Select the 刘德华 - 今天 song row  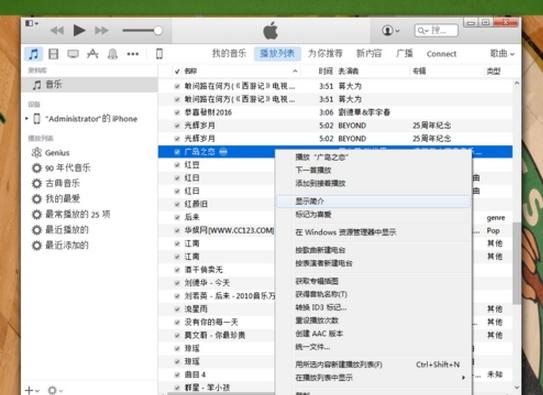(x=216, y=283)
